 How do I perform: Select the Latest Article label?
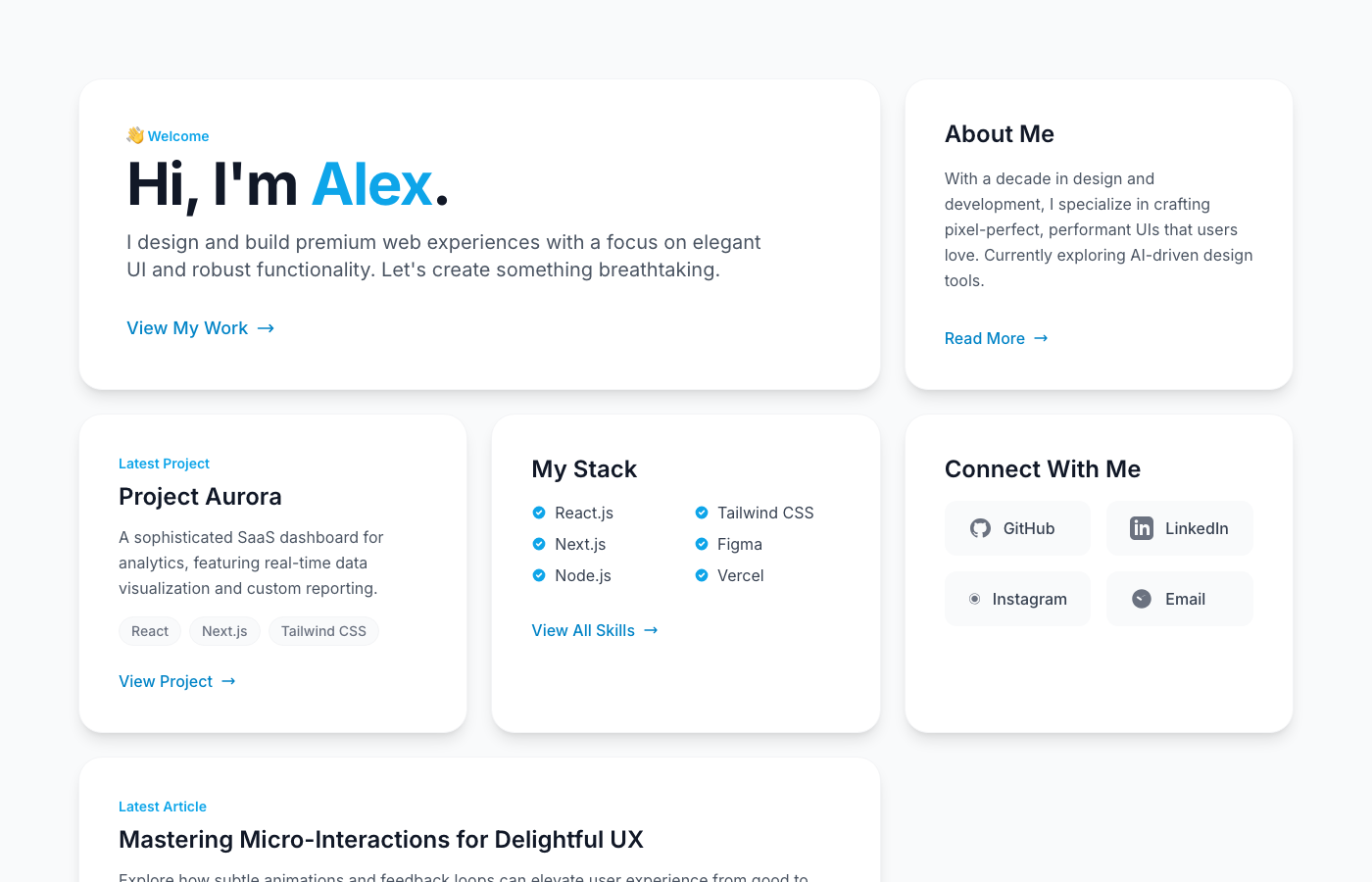163,807
